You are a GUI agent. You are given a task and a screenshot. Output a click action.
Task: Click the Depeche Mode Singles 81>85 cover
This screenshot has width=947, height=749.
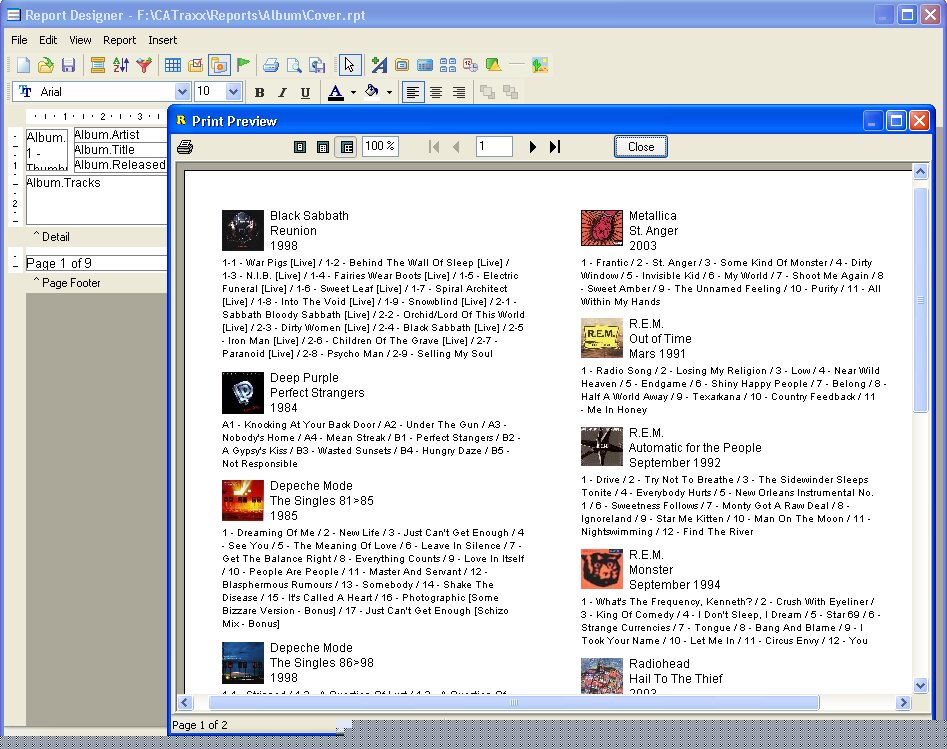tap(243, 501)
